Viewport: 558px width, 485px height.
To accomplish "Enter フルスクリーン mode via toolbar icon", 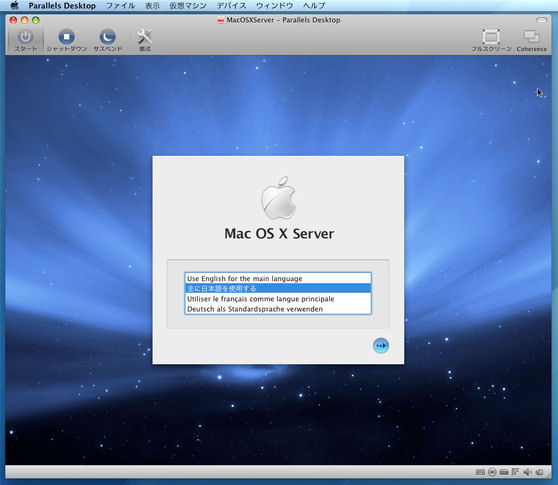I will [491, 37].
